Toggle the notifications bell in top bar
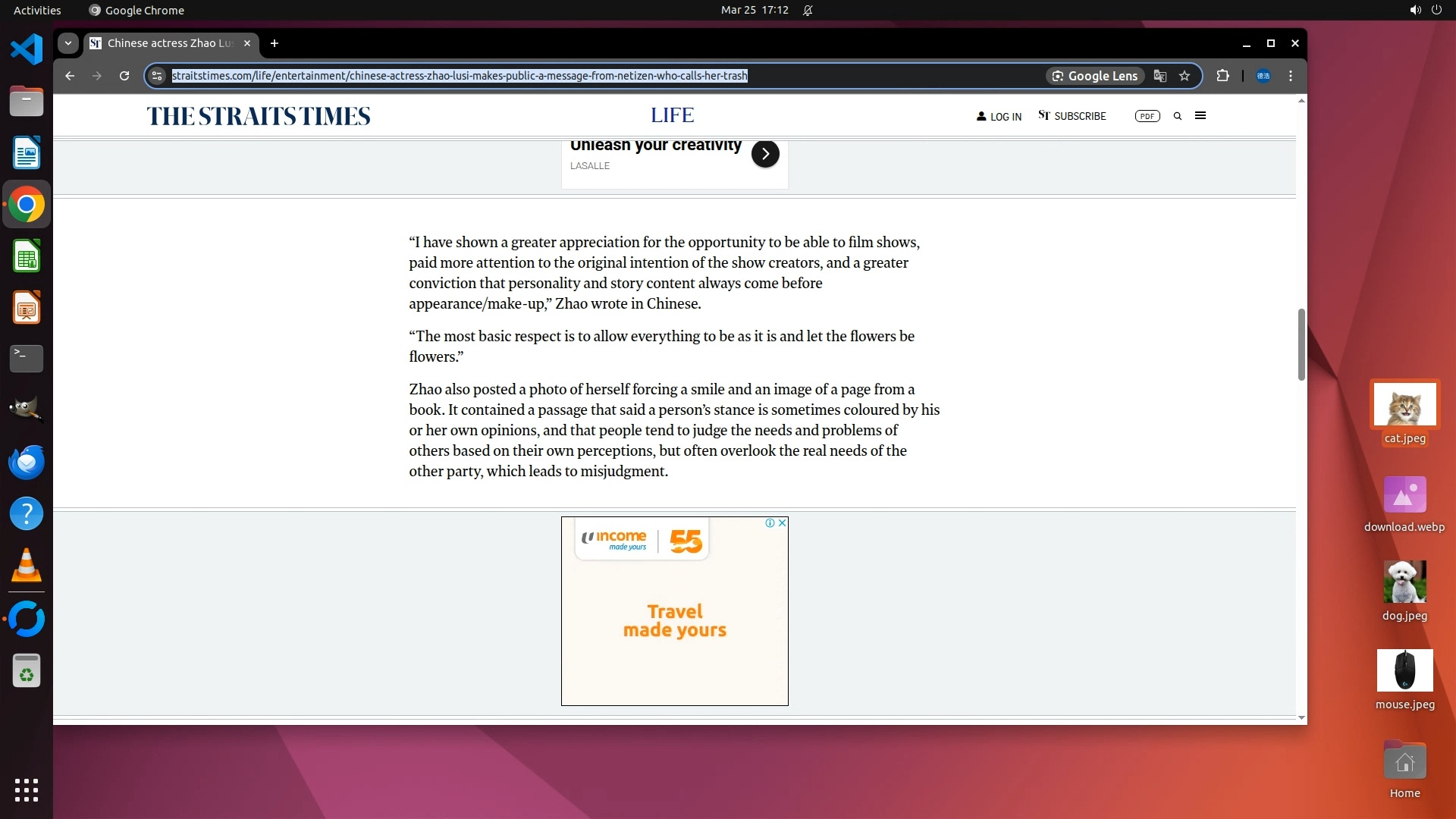 click(808, 11)
